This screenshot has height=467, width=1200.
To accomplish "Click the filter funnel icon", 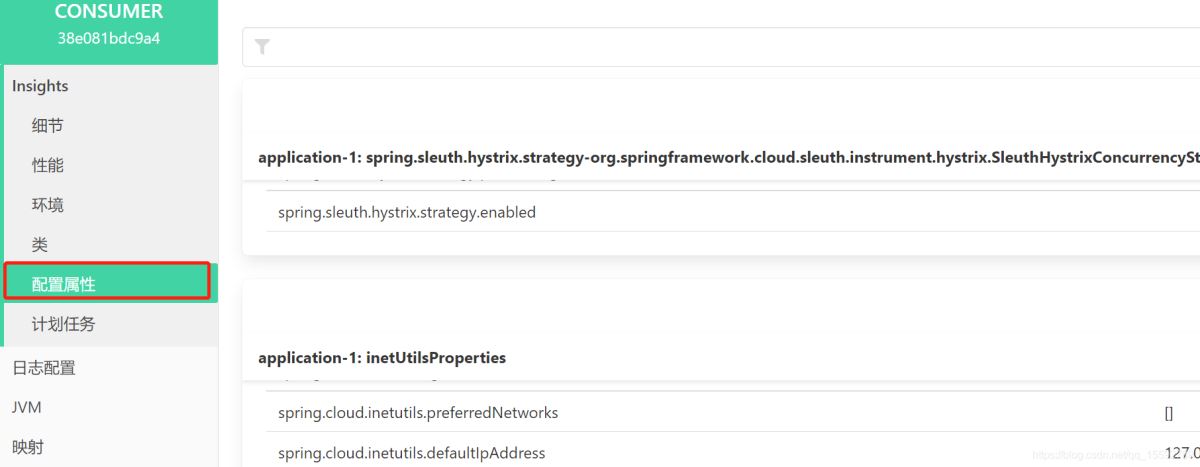I will [x=262, y=47].
